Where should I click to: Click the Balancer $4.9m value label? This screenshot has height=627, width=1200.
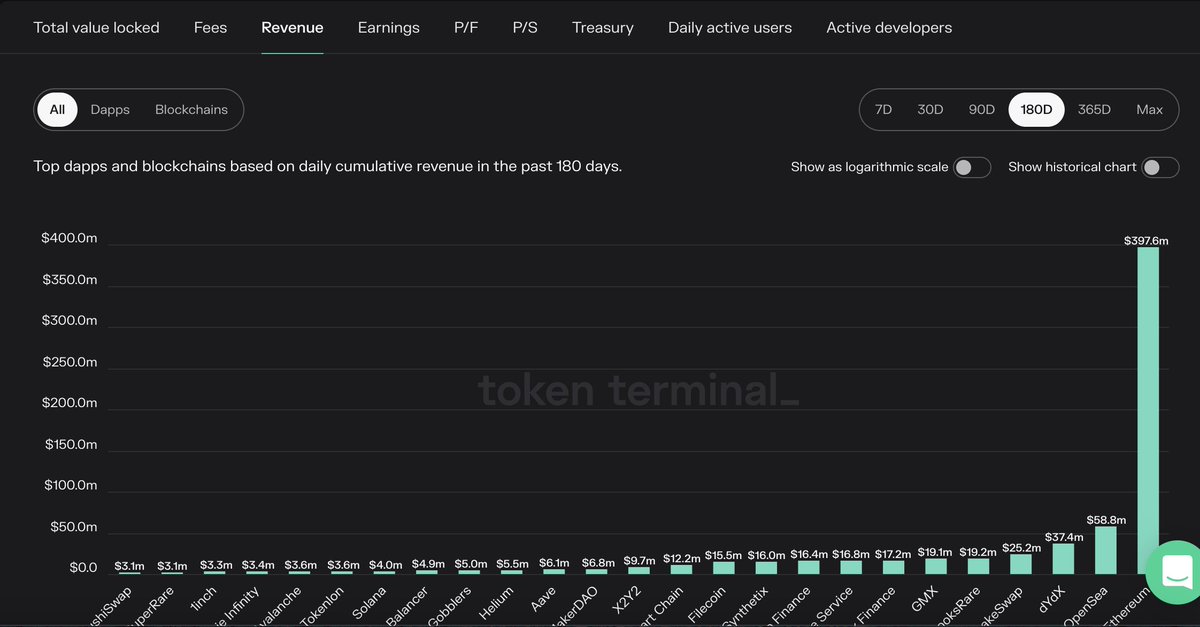(x=427, y=565)
